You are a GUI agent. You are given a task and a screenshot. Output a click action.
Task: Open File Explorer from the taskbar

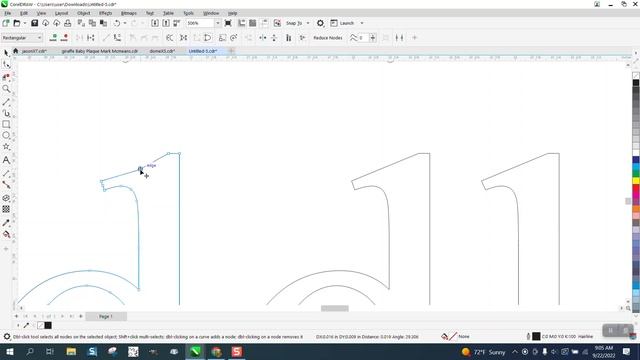[x=71, y=351]
